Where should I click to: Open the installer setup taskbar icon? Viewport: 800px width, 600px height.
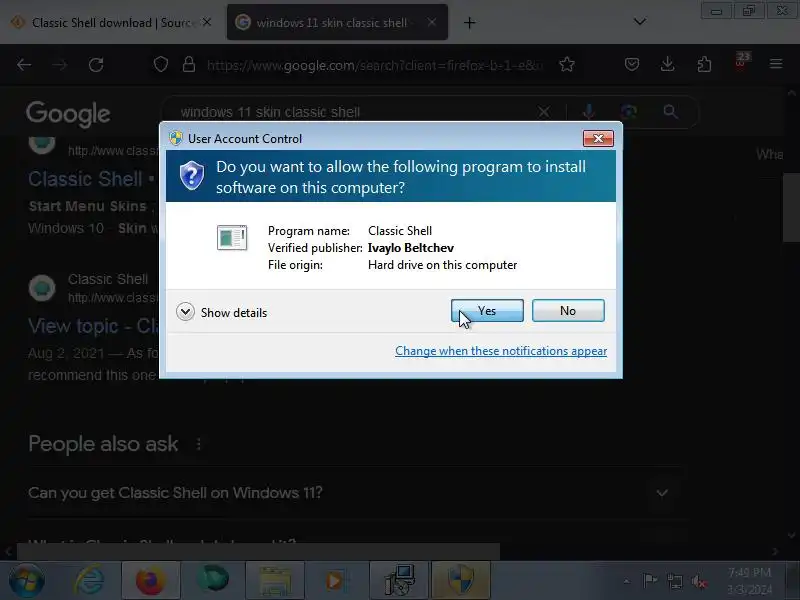[398, 581]
